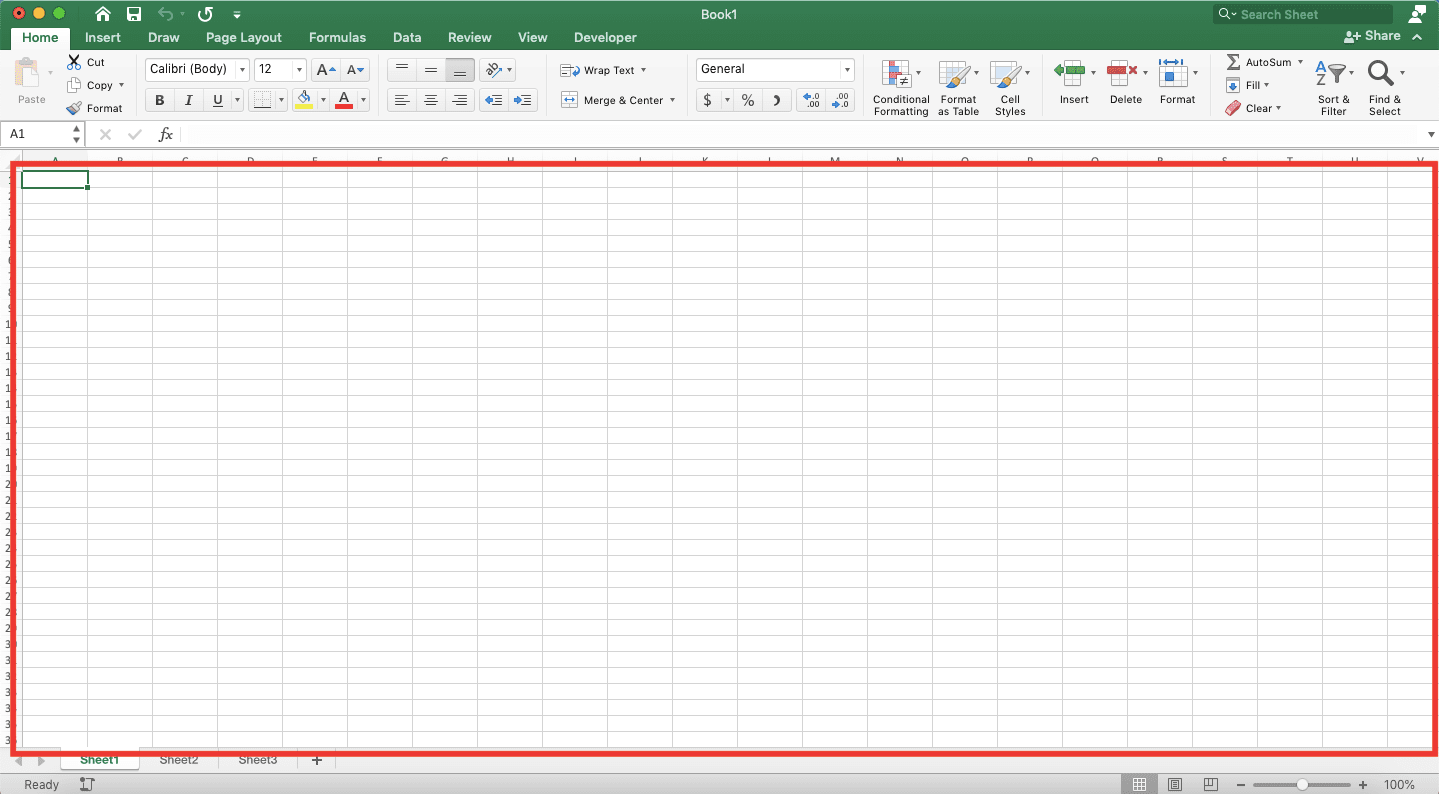
Task: Click the Copy button
Action: point(95,85)
